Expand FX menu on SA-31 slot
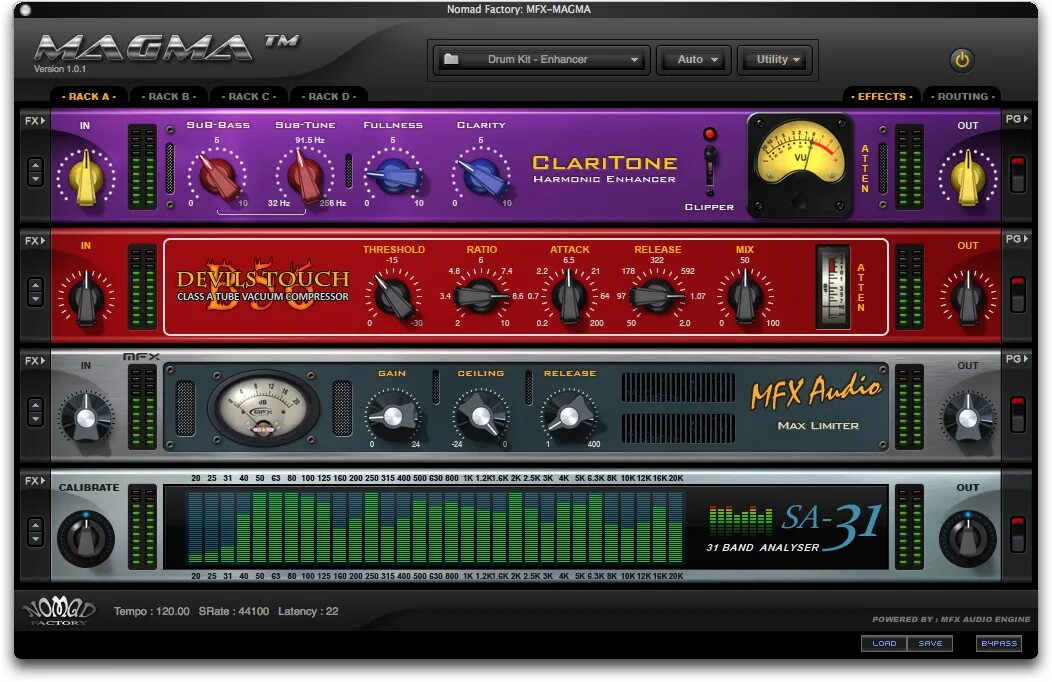Image resolution: width=1052 pixels, height=682 pixels. 35,481
